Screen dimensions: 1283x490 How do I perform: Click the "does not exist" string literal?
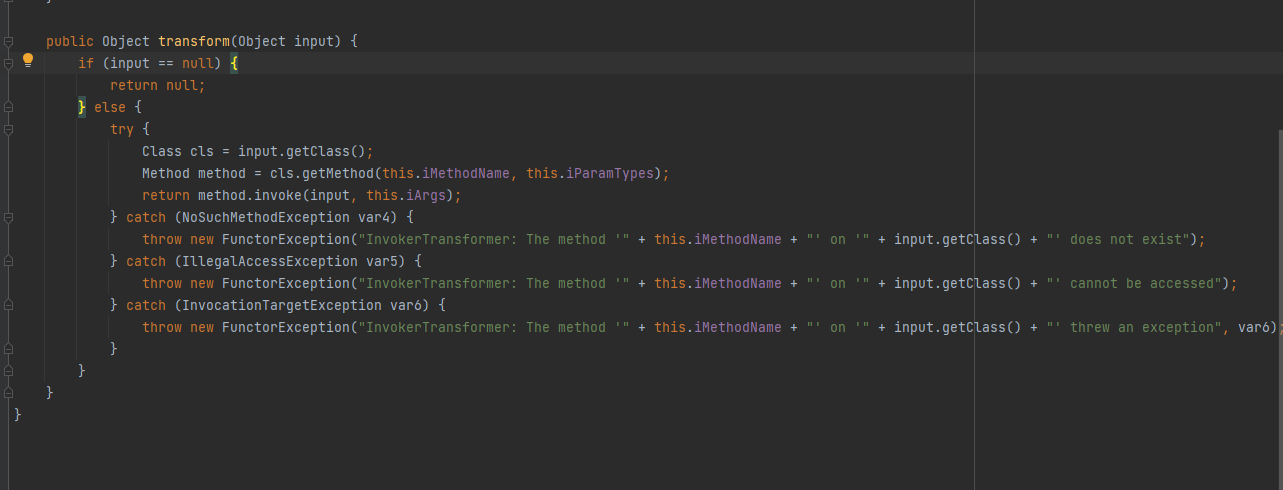1128,239
